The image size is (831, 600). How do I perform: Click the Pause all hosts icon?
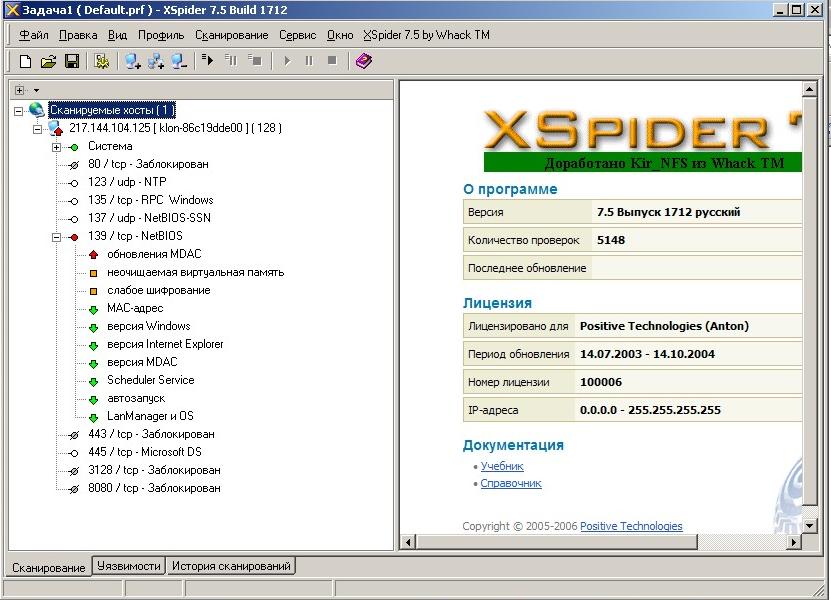231,60
